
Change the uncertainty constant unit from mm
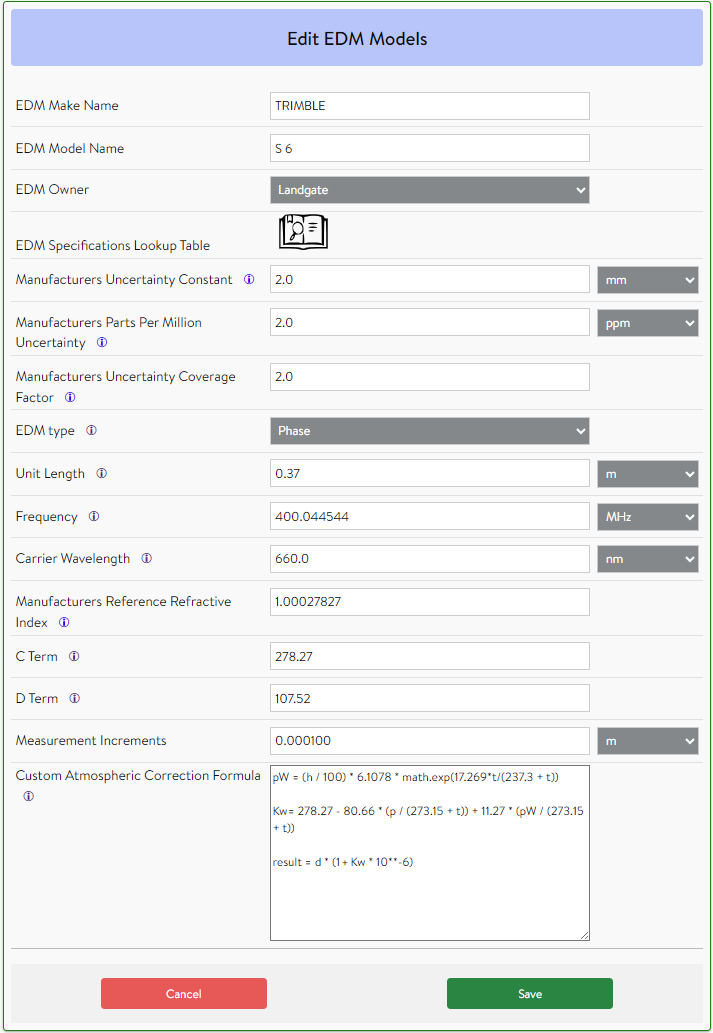tap(647, 280)
